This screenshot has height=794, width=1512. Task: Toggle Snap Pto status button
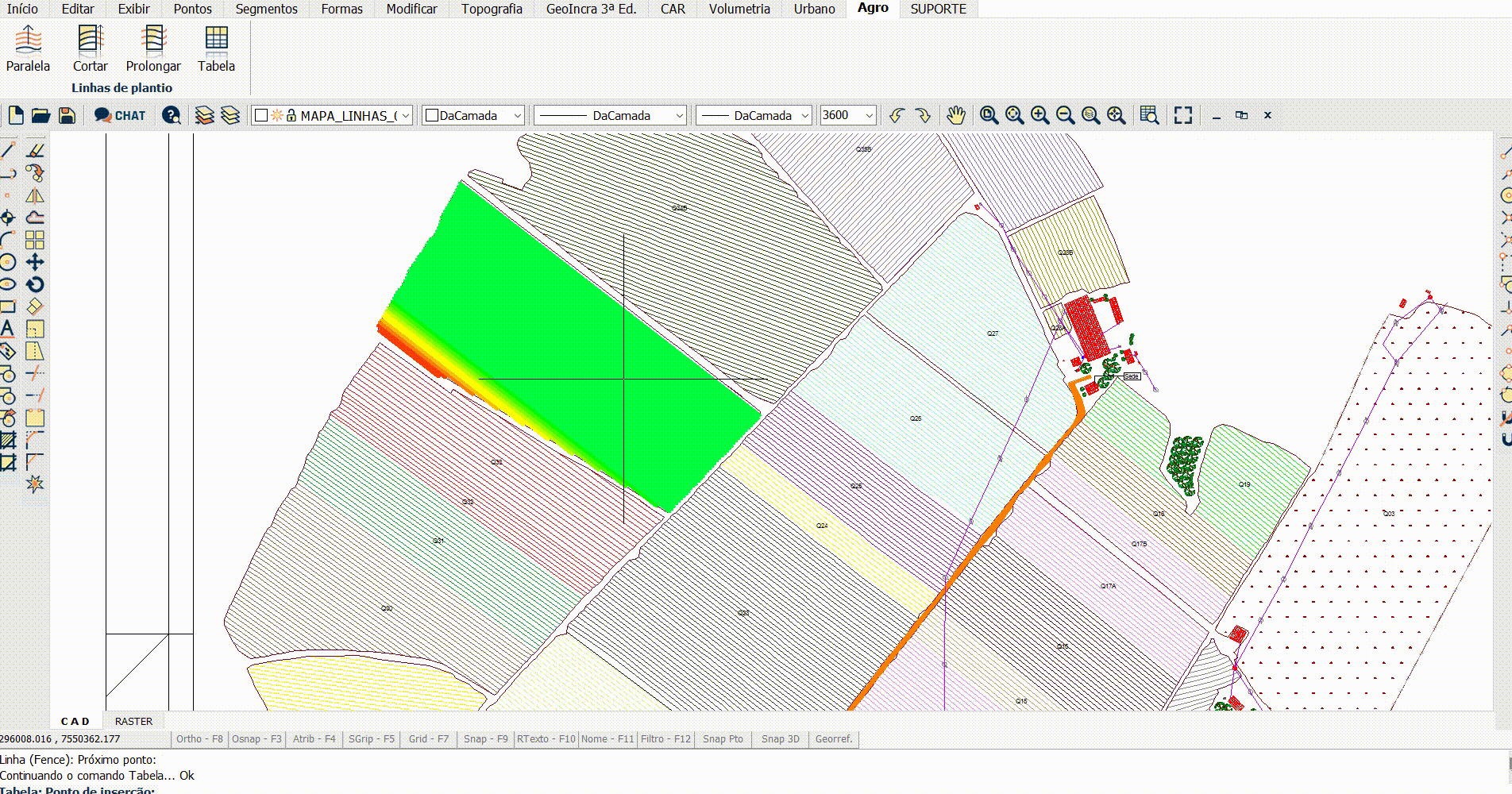[723, 739]
